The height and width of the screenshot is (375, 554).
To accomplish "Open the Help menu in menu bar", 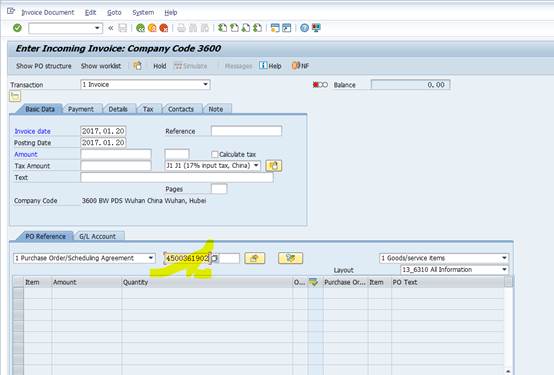I will click(171, 12).
